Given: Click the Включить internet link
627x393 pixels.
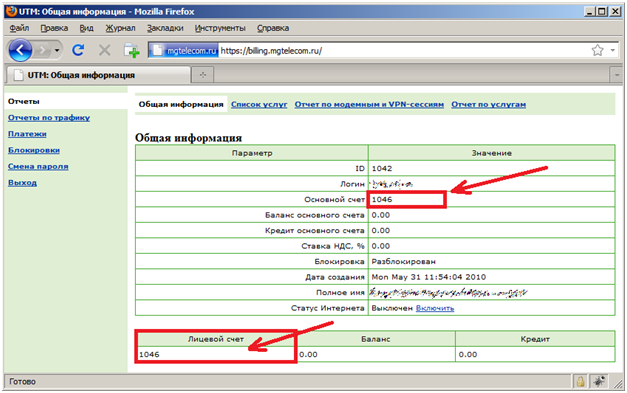Looking at the screenshot, I should pos(435,308).
